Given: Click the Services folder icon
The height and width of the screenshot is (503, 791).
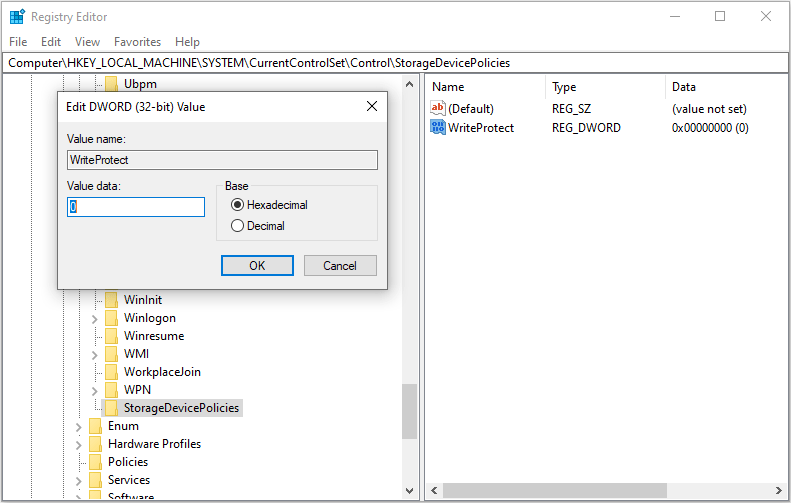Looking at the screenshot, I should 95,480.
